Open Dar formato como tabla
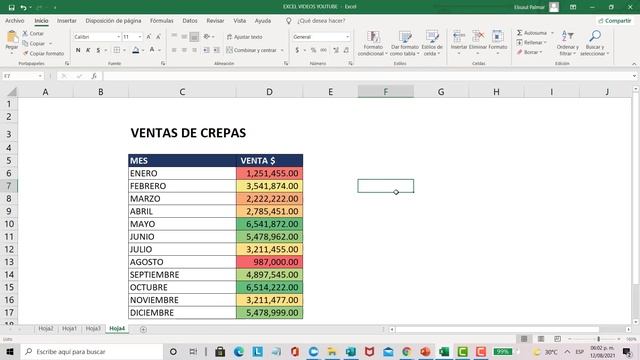This screenshot has height=360, width=640. coord(404,43)
